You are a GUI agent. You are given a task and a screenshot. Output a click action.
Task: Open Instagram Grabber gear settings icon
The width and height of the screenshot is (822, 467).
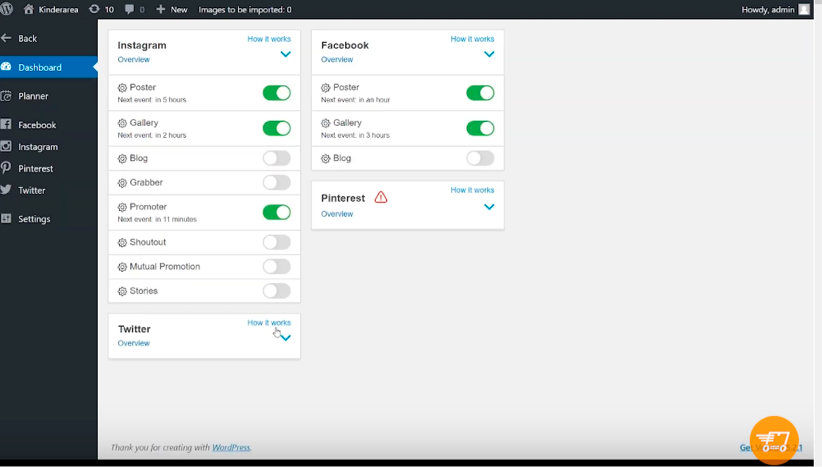tap(122, 183)
